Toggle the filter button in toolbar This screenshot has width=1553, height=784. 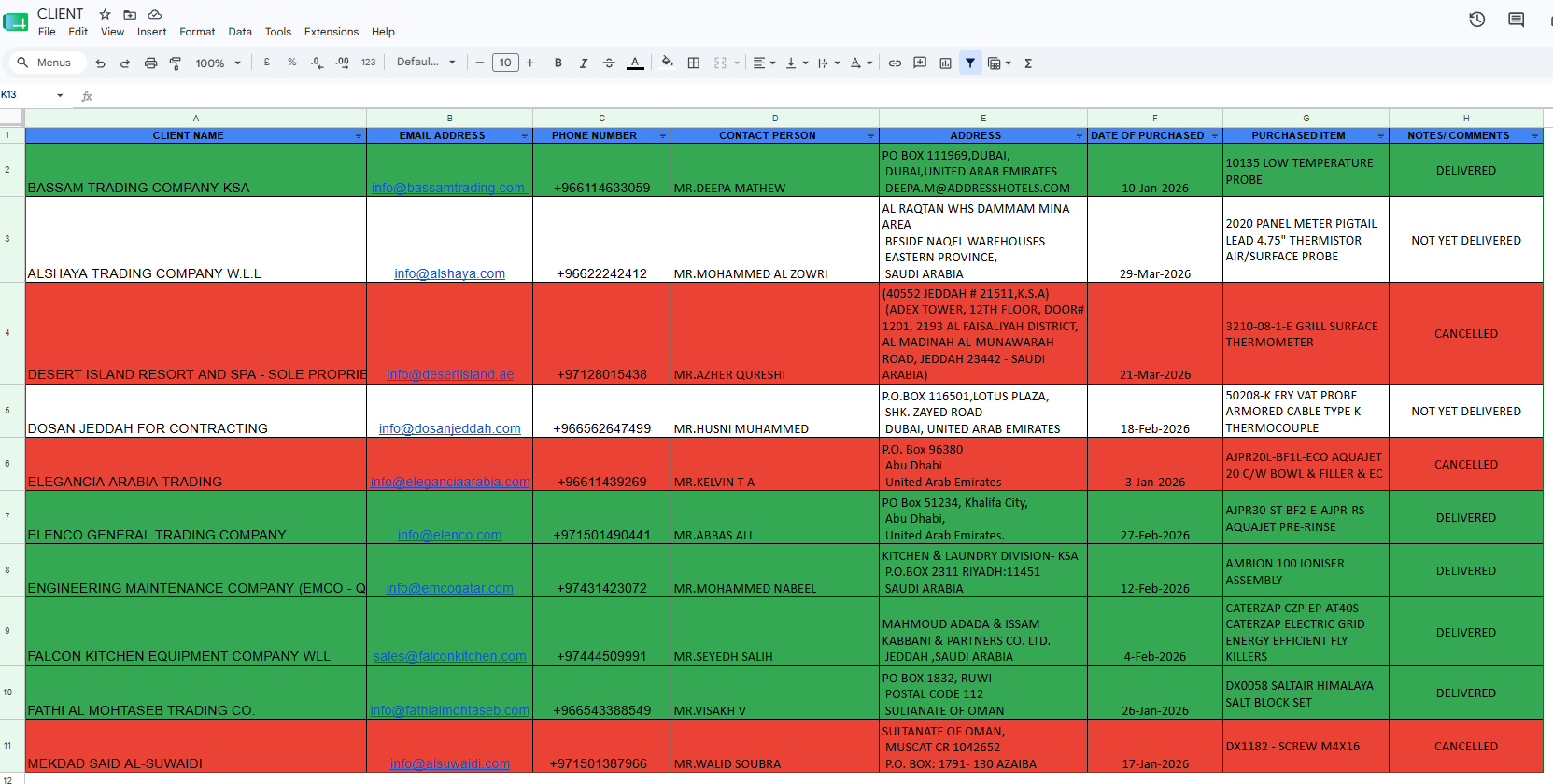pos(970,63)
